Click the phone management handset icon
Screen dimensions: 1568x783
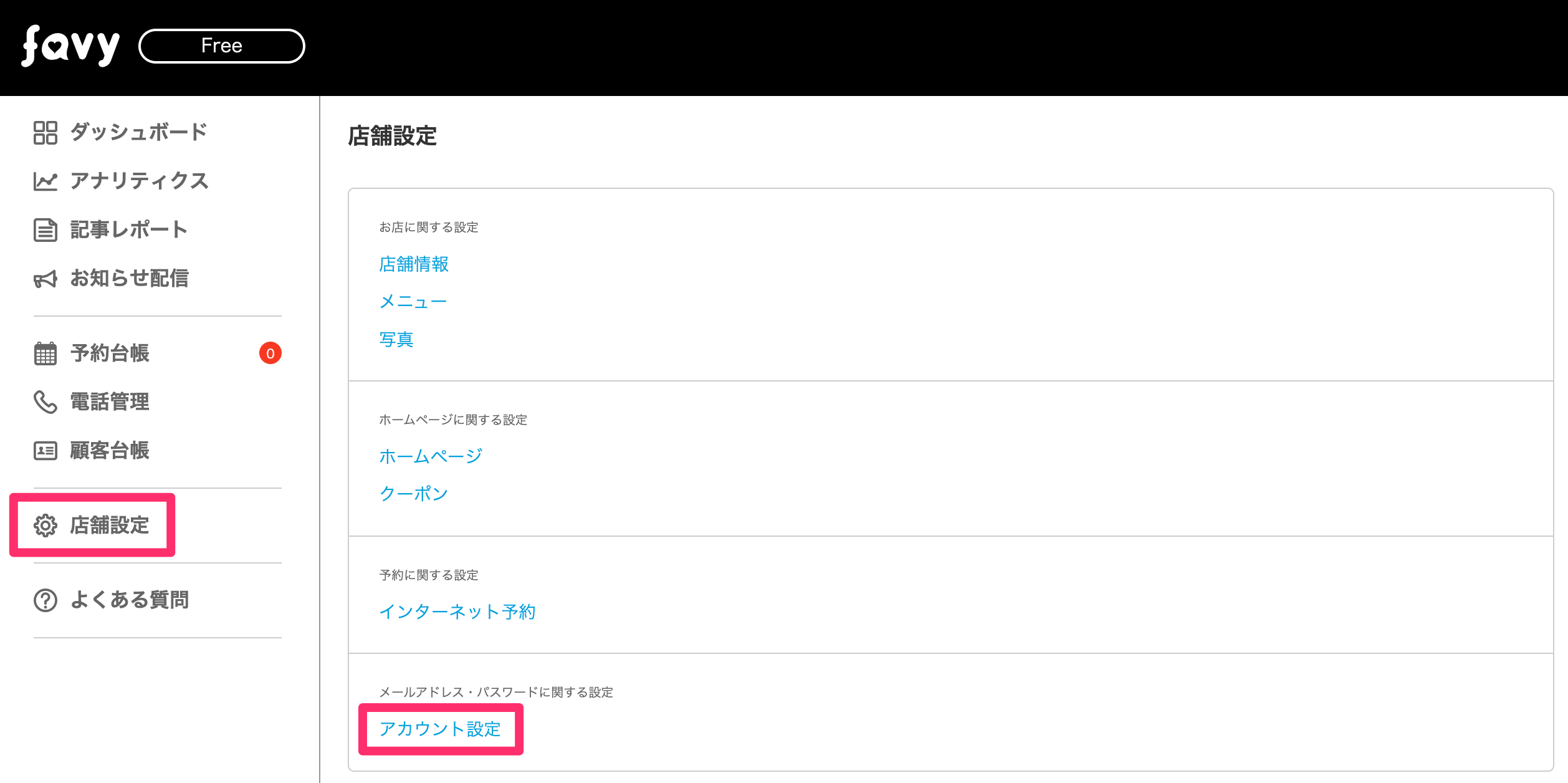coord(45,402)
